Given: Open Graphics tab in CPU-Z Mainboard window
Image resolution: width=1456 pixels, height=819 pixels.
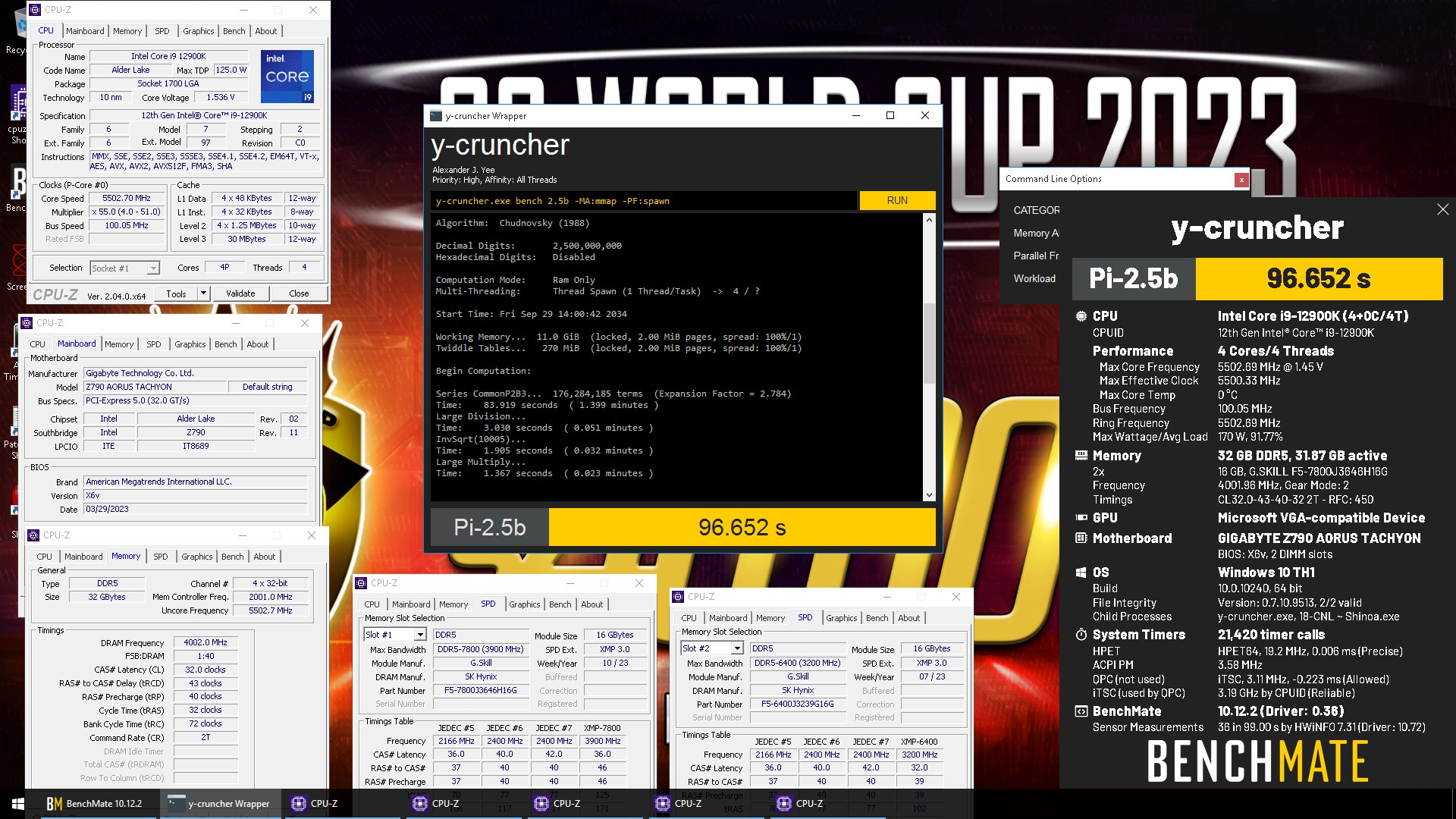Looking at the screenshot, I should point(190,344).
